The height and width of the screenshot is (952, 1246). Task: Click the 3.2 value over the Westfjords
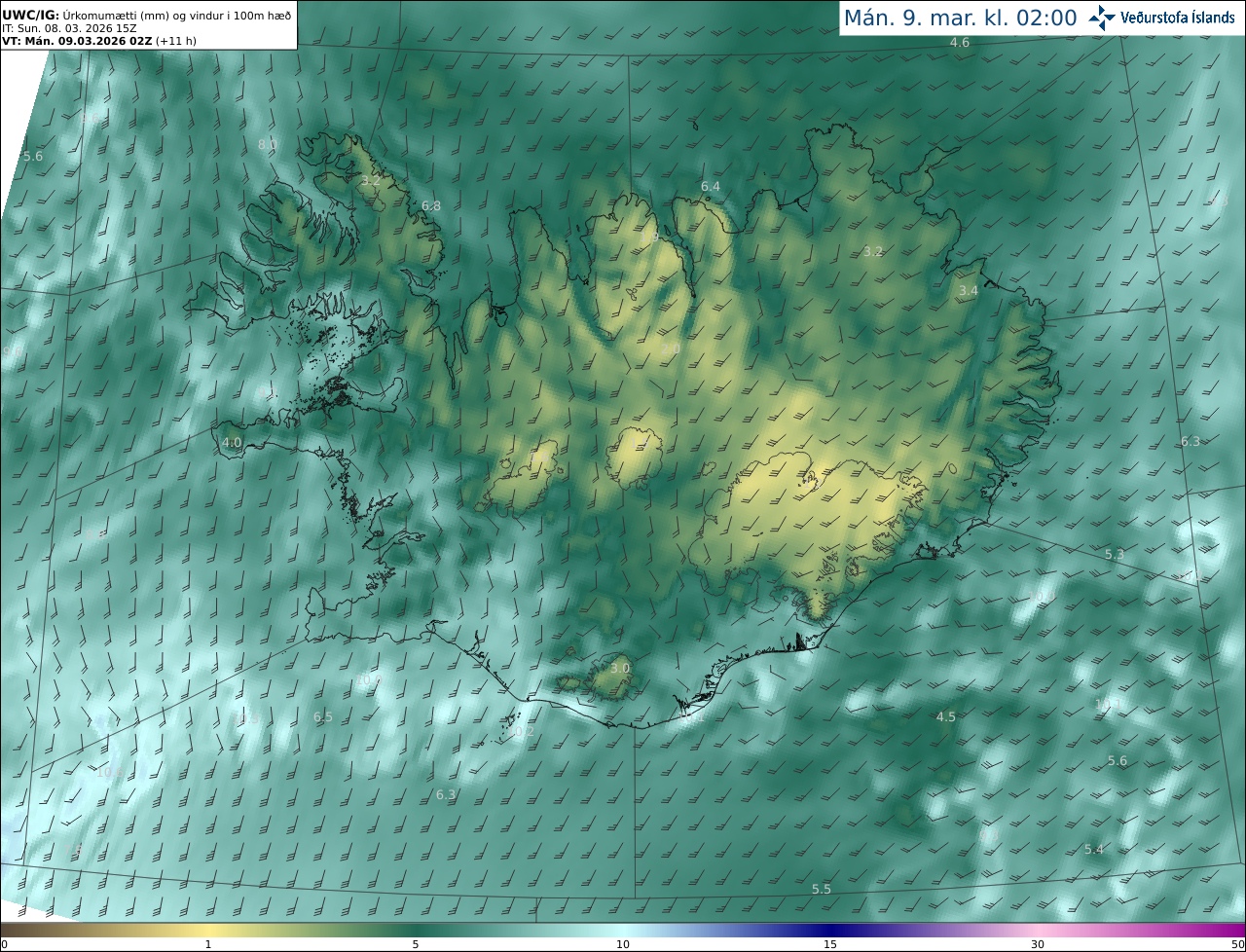(370, 181)
